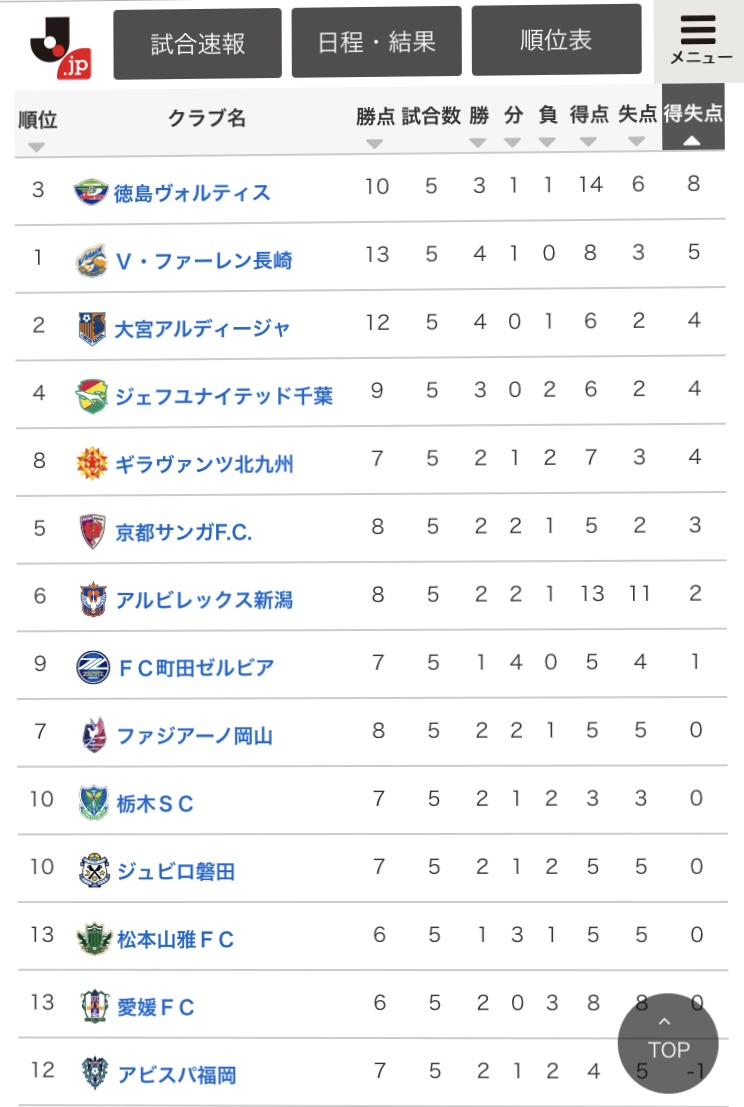This screenshot has height=1107, width=744.
Task: Sort by 得失点 active column arrow
Action: [691, 141]
